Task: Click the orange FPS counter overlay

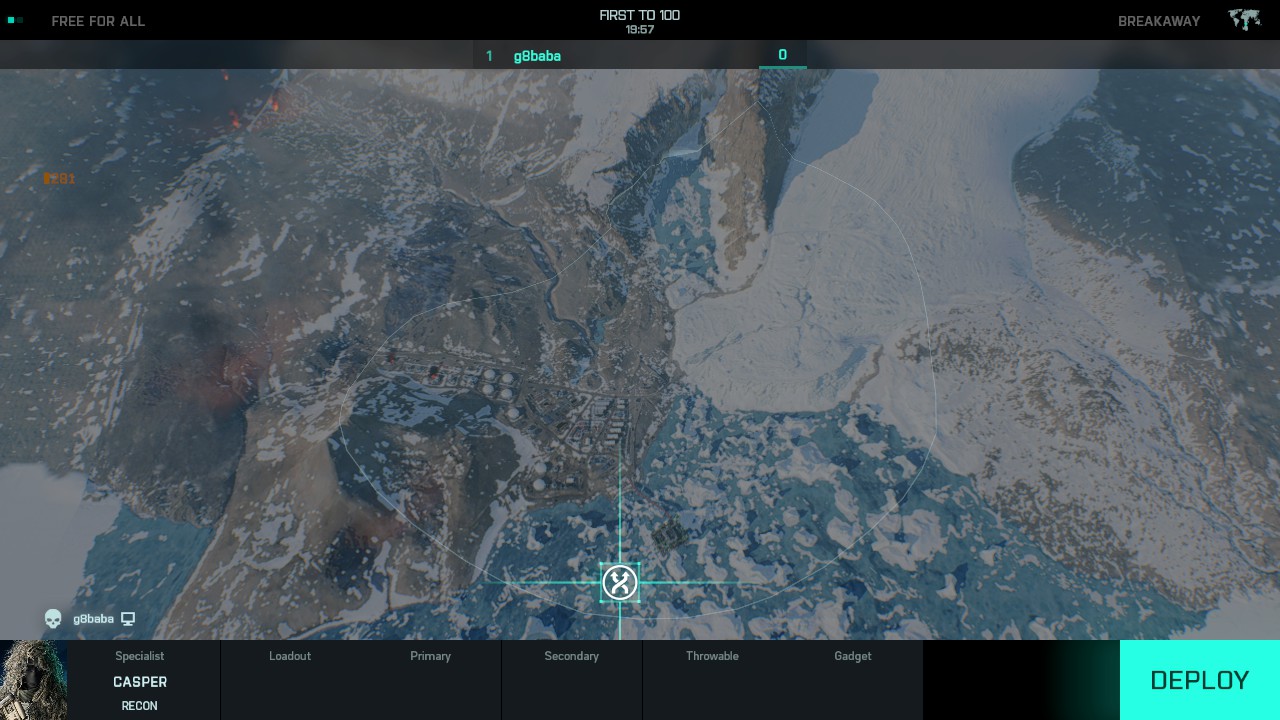Action: [59, 178]
